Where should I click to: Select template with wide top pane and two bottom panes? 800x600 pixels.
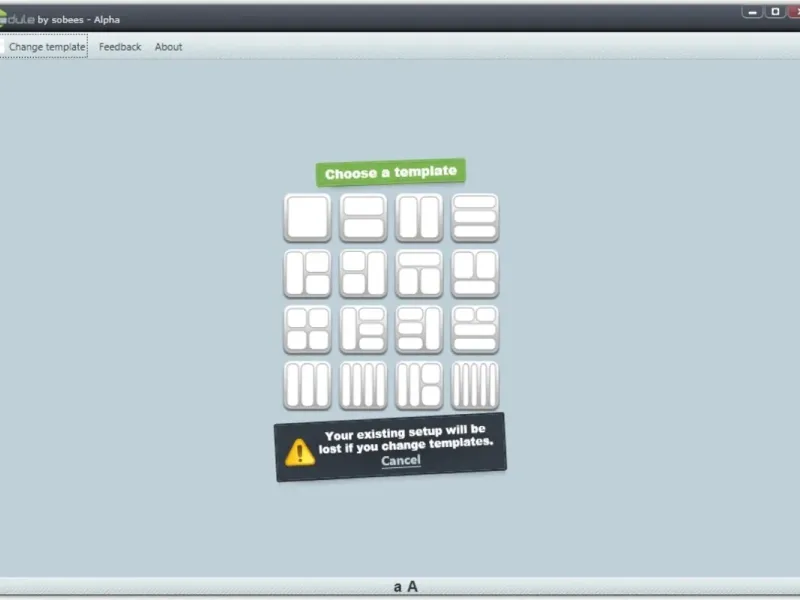pos(419,274)
